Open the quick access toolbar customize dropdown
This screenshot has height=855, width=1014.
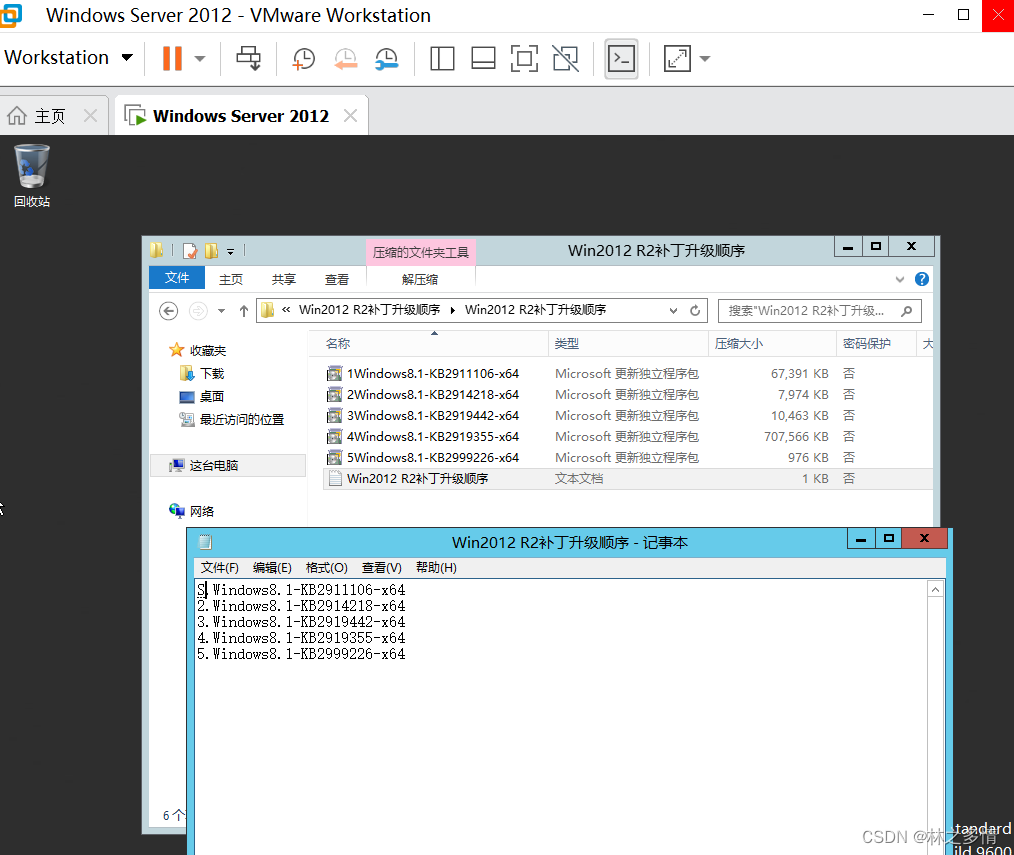coord(230,251)
